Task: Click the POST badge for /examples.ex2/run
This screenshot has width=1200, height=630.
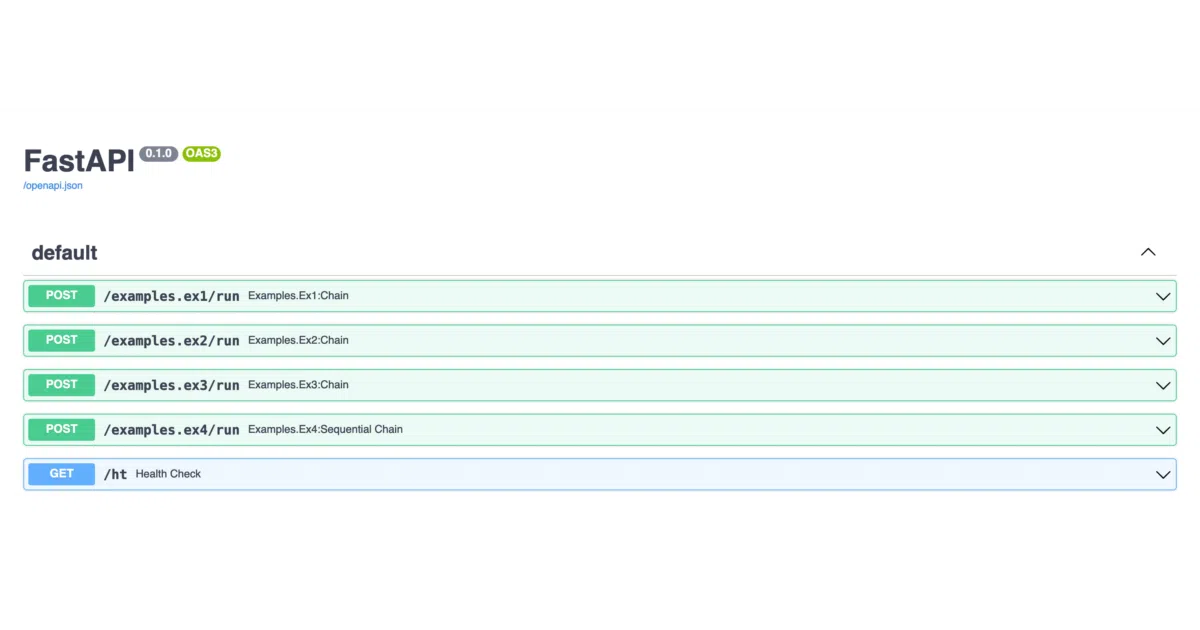Action: [x=61, y=340]
